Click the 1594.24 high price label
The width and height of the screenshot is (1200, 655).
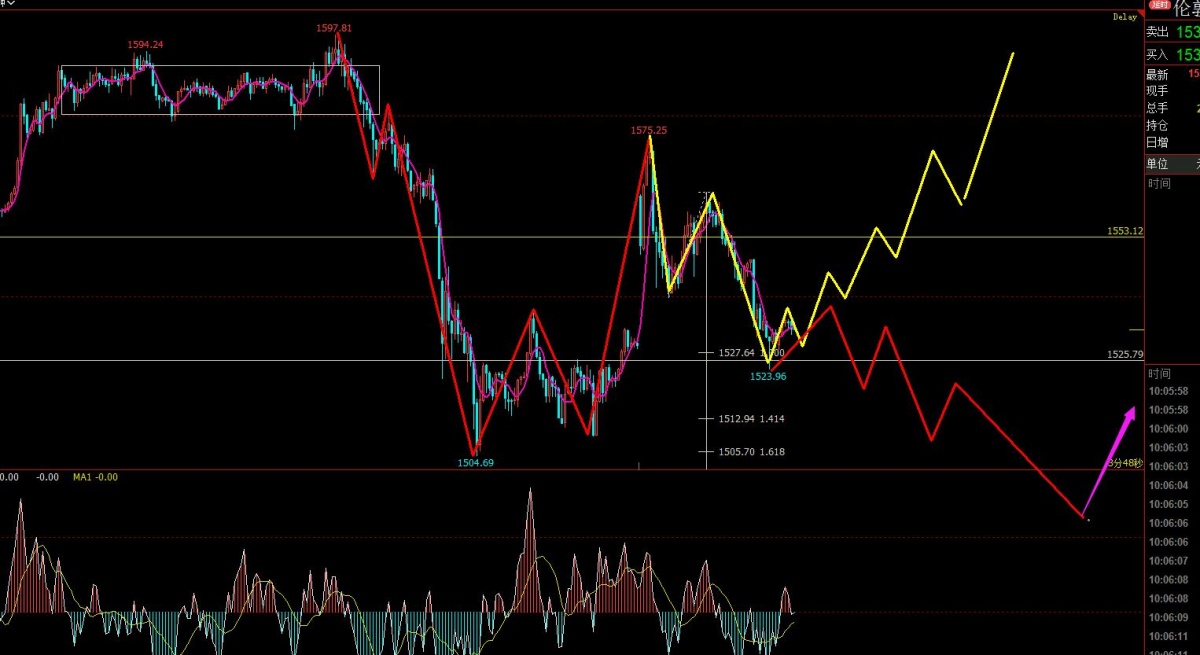point(145,45)
